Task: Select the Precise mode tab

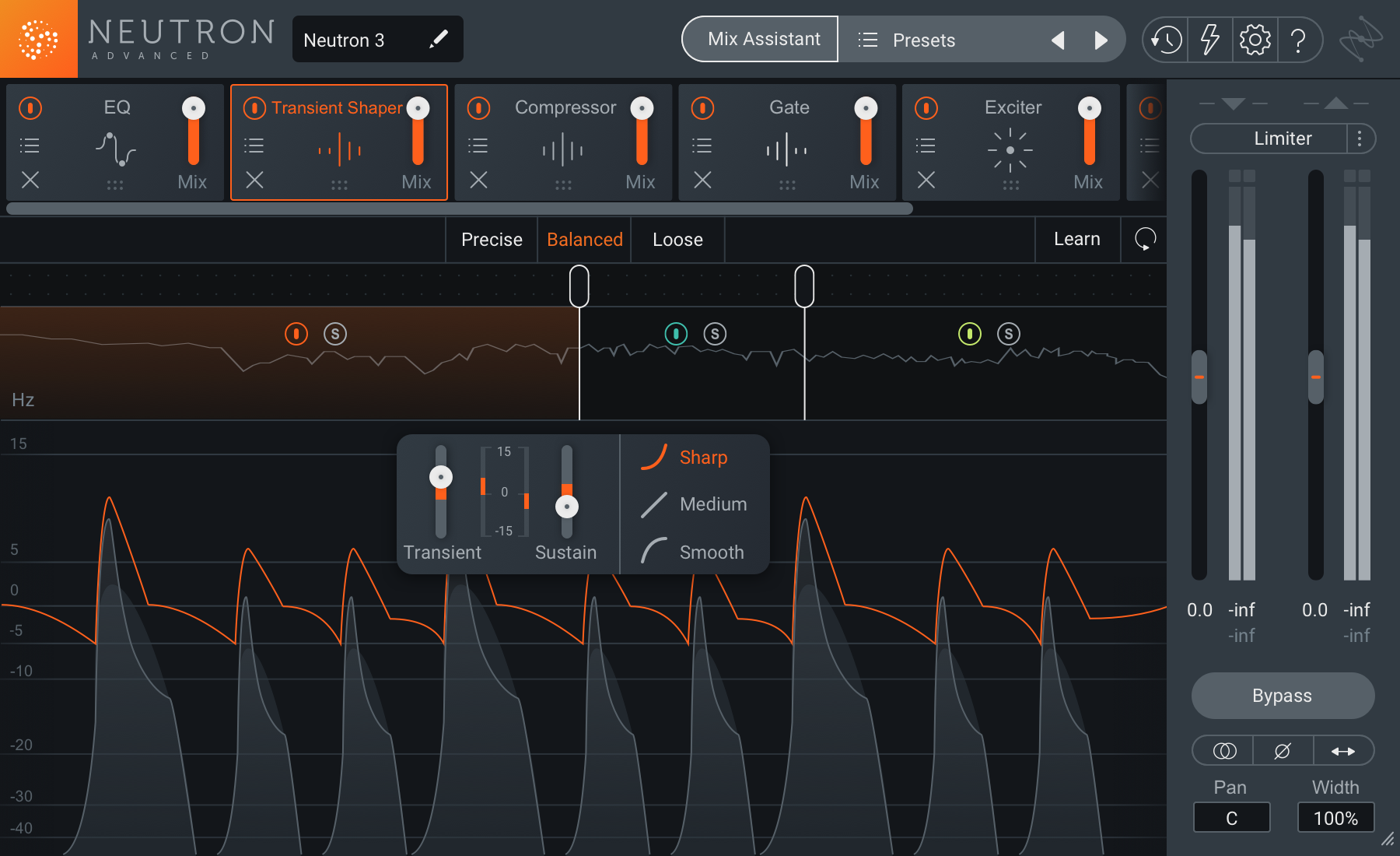Action: pyautogui.click(x=492, y=240)
